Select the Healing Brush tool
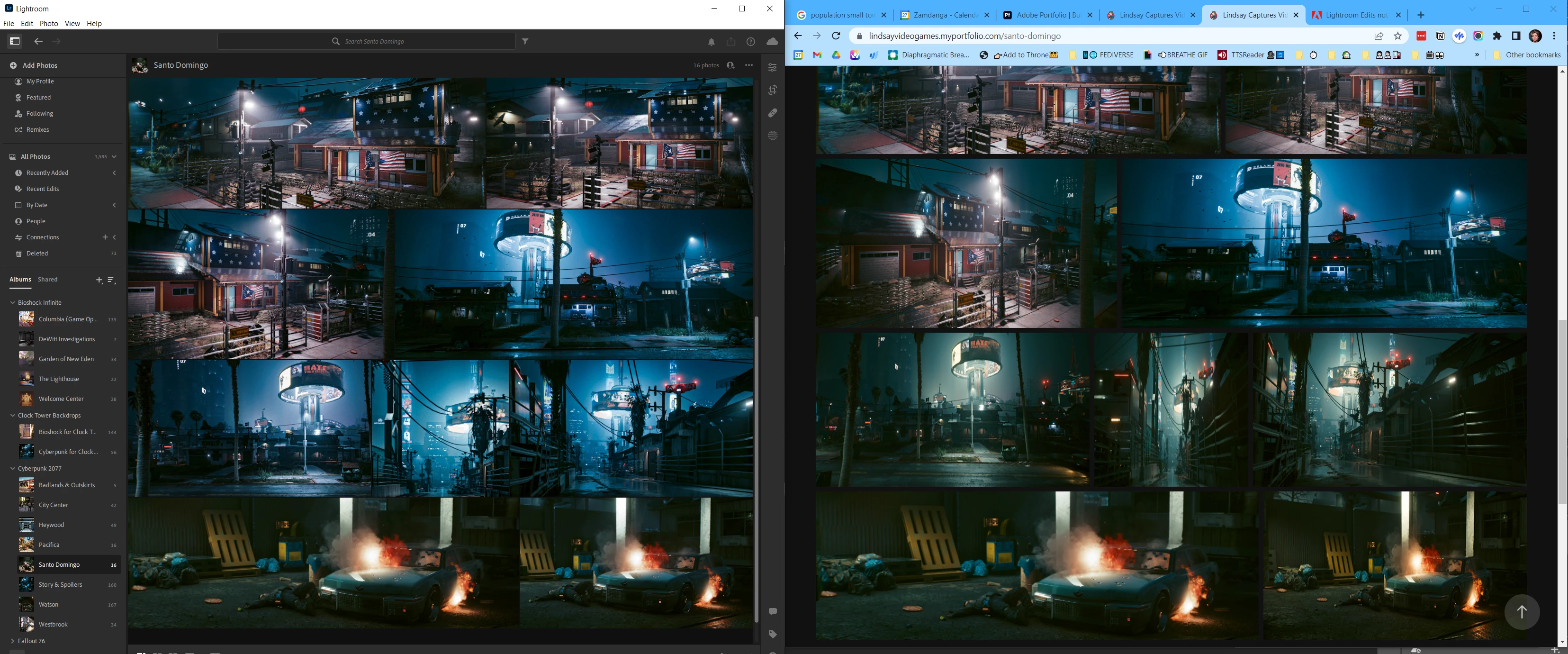Viewport: 1568px width, 654px height. (773, 113)
